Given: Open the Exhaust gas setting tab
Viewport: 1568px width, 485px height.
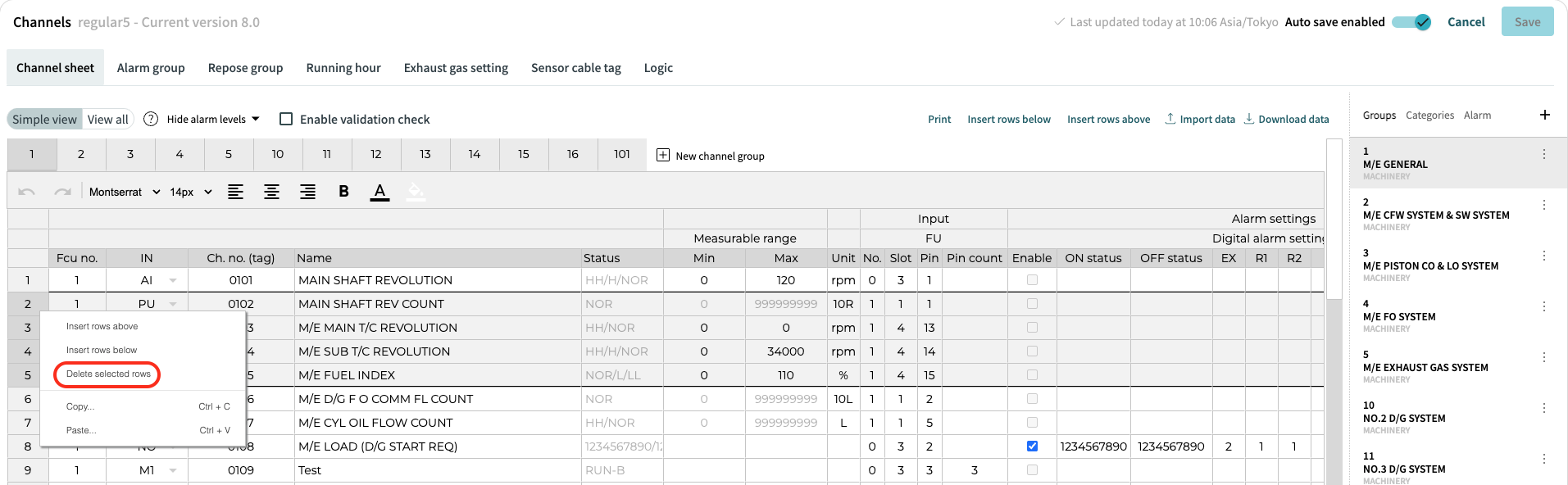Looking at the screenshot, I should (456, 68).
